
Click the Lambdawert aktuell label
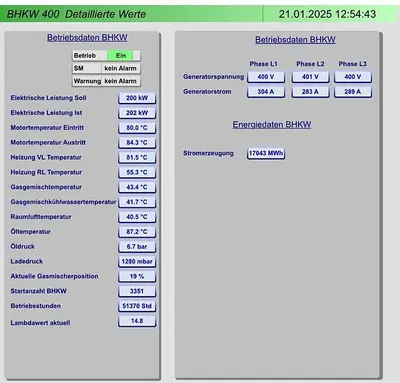click(x=40, y=323)
